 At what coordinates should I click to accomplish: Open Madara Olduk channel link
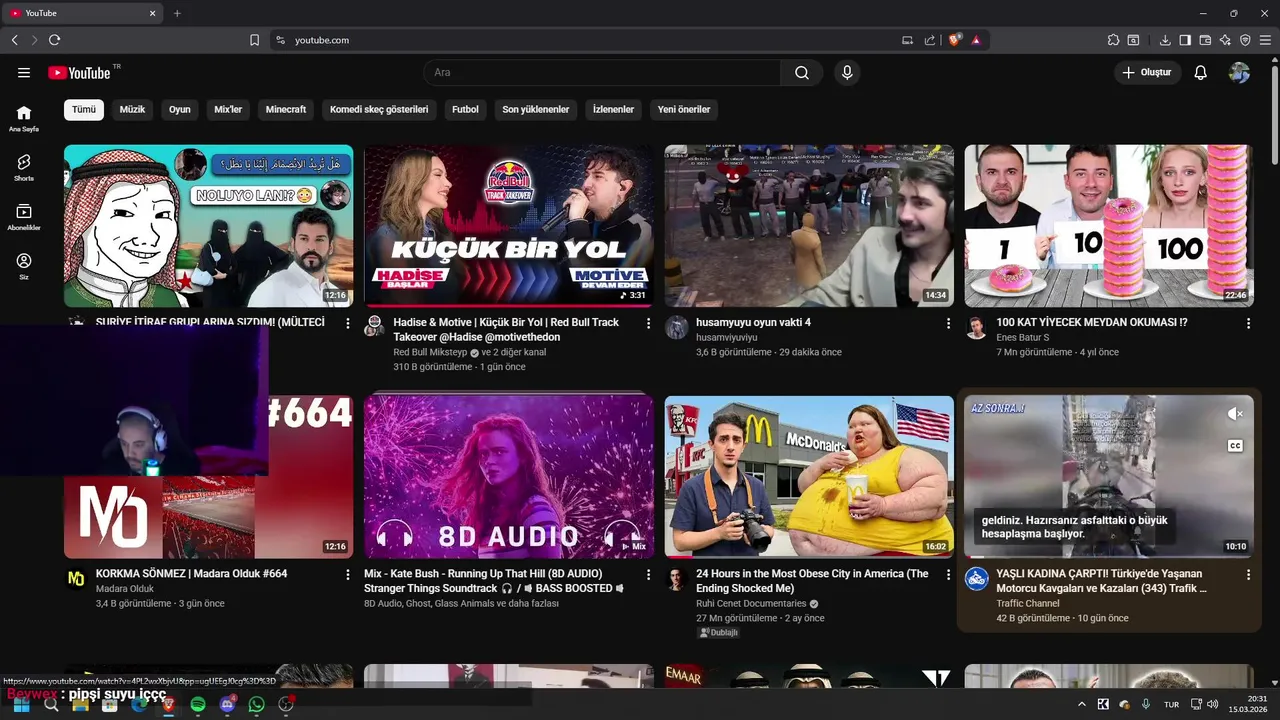pos(125,589)
